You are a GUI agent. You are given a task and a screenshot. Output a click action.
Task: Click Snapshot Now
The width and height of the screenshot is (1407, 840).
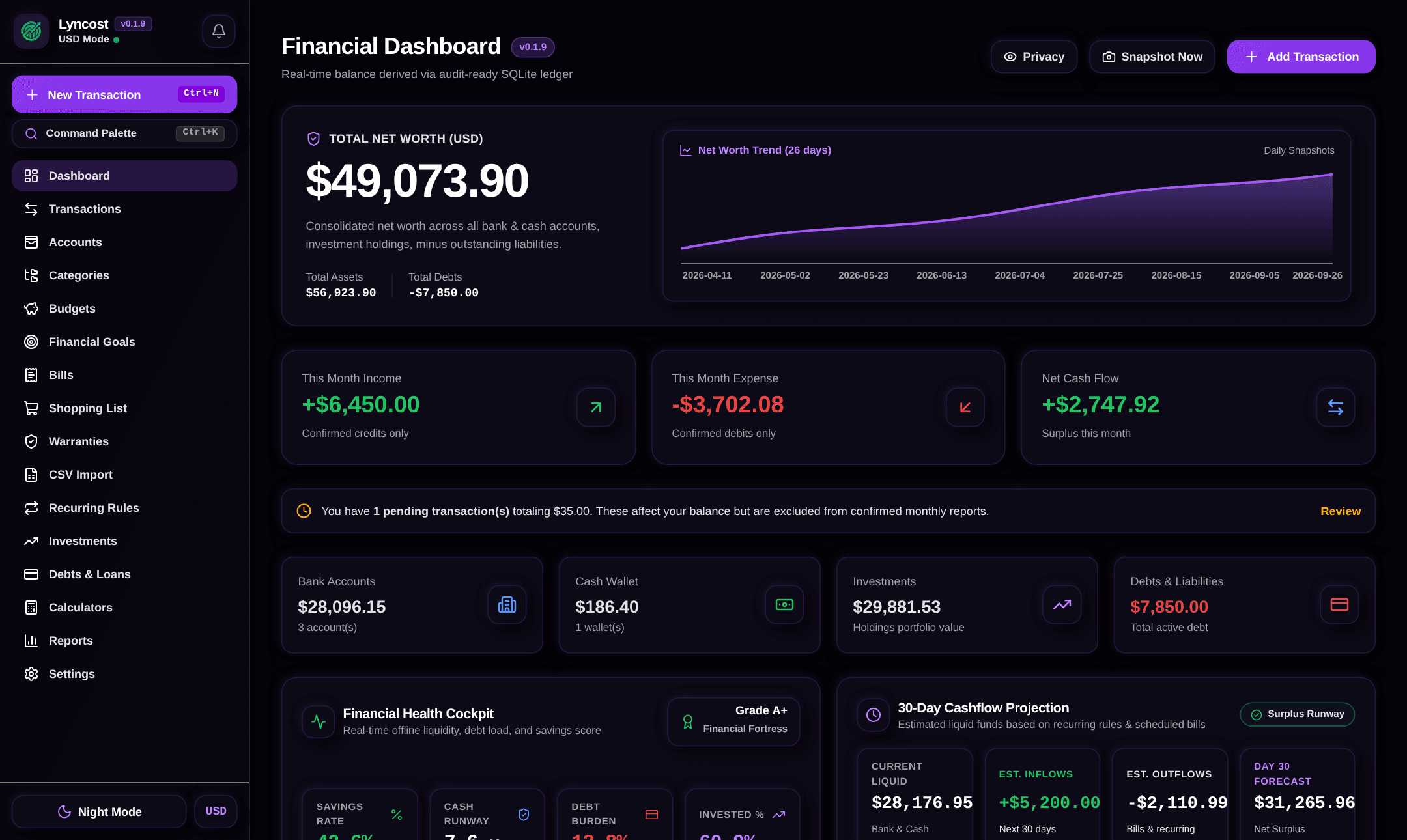(1152, 57)
